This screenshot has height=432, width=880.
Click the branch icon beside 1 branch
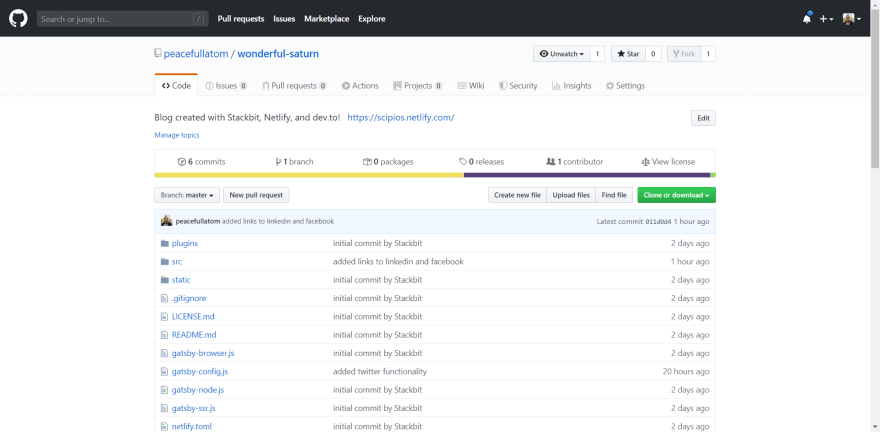(x=278, y=162)
